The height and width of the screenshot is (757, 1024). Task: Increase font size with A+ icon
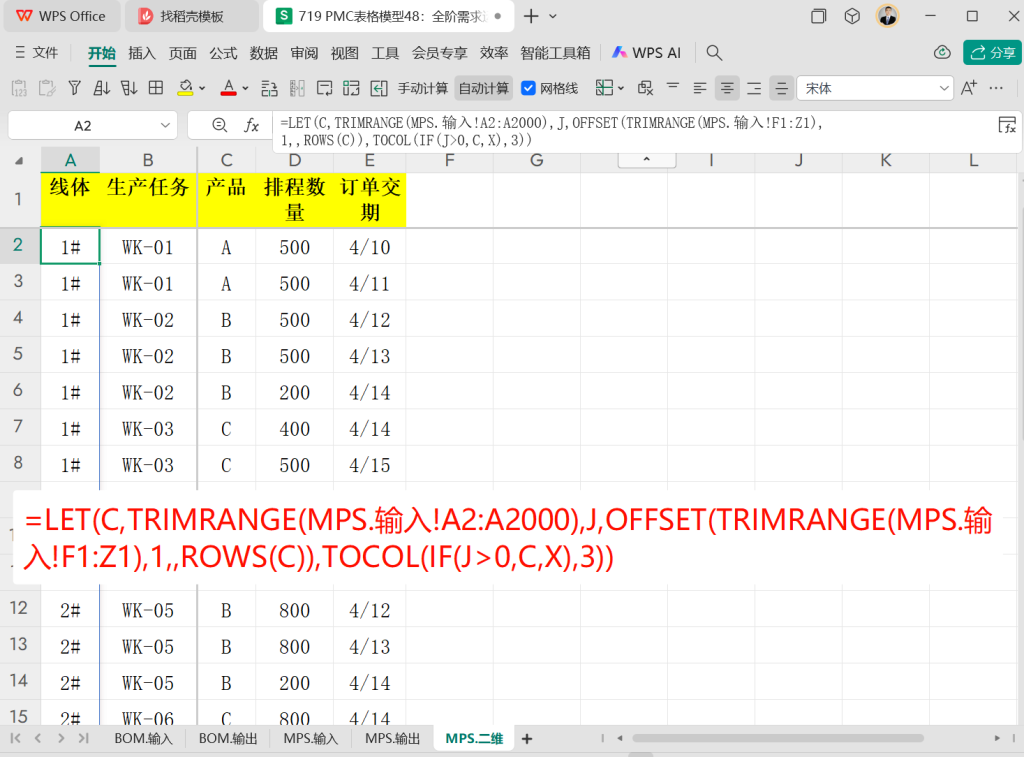point(969,88)
